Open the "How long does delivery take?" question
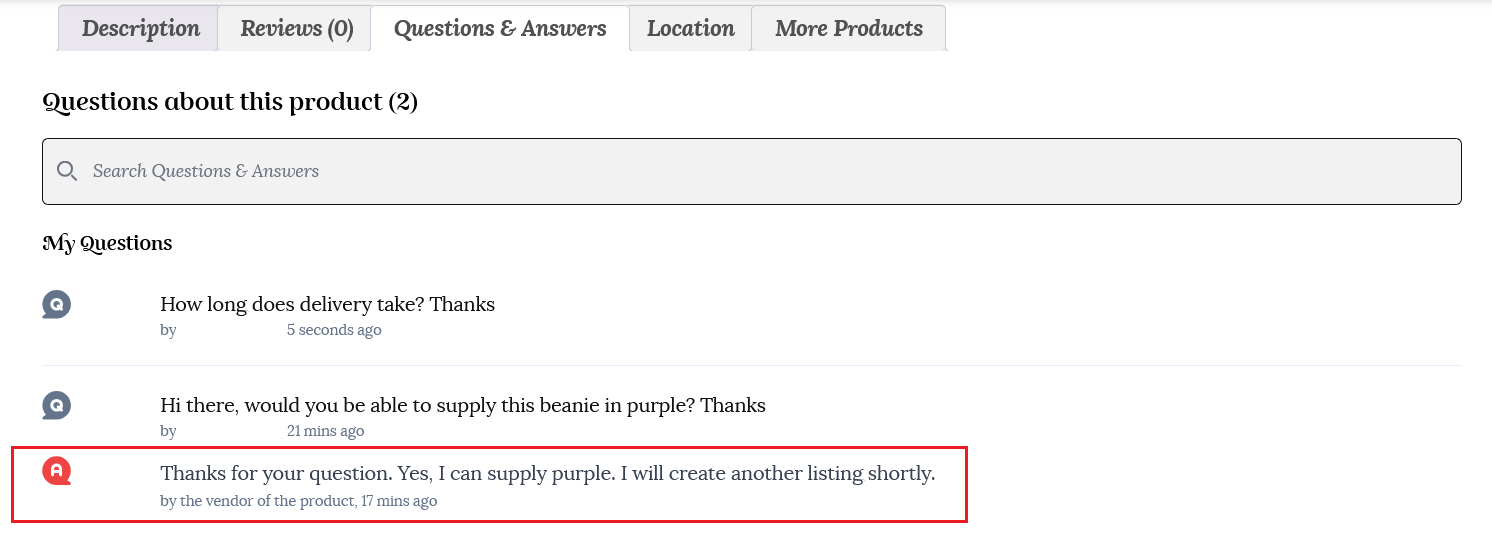1492x545 pixels. pyautogui.click(x=327, y=304)
